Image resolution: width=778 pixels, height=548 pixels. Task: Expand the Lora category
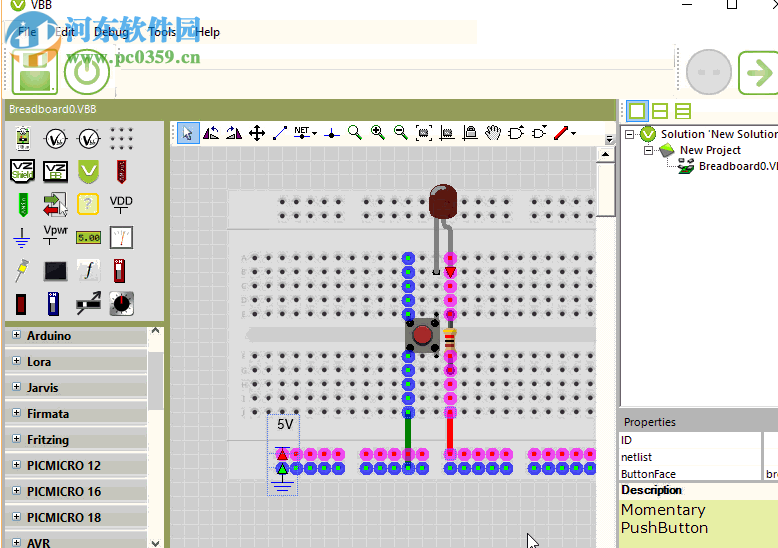16,360
